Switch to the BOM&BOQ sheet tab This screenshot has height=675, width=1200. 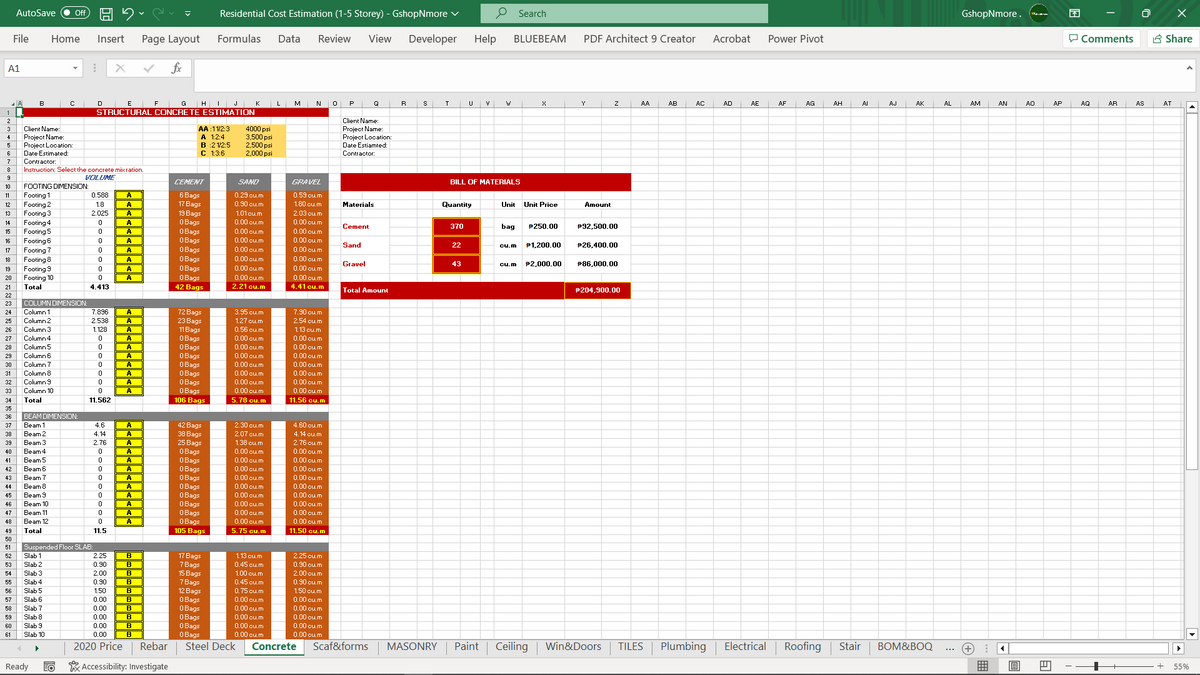[904, 647]
